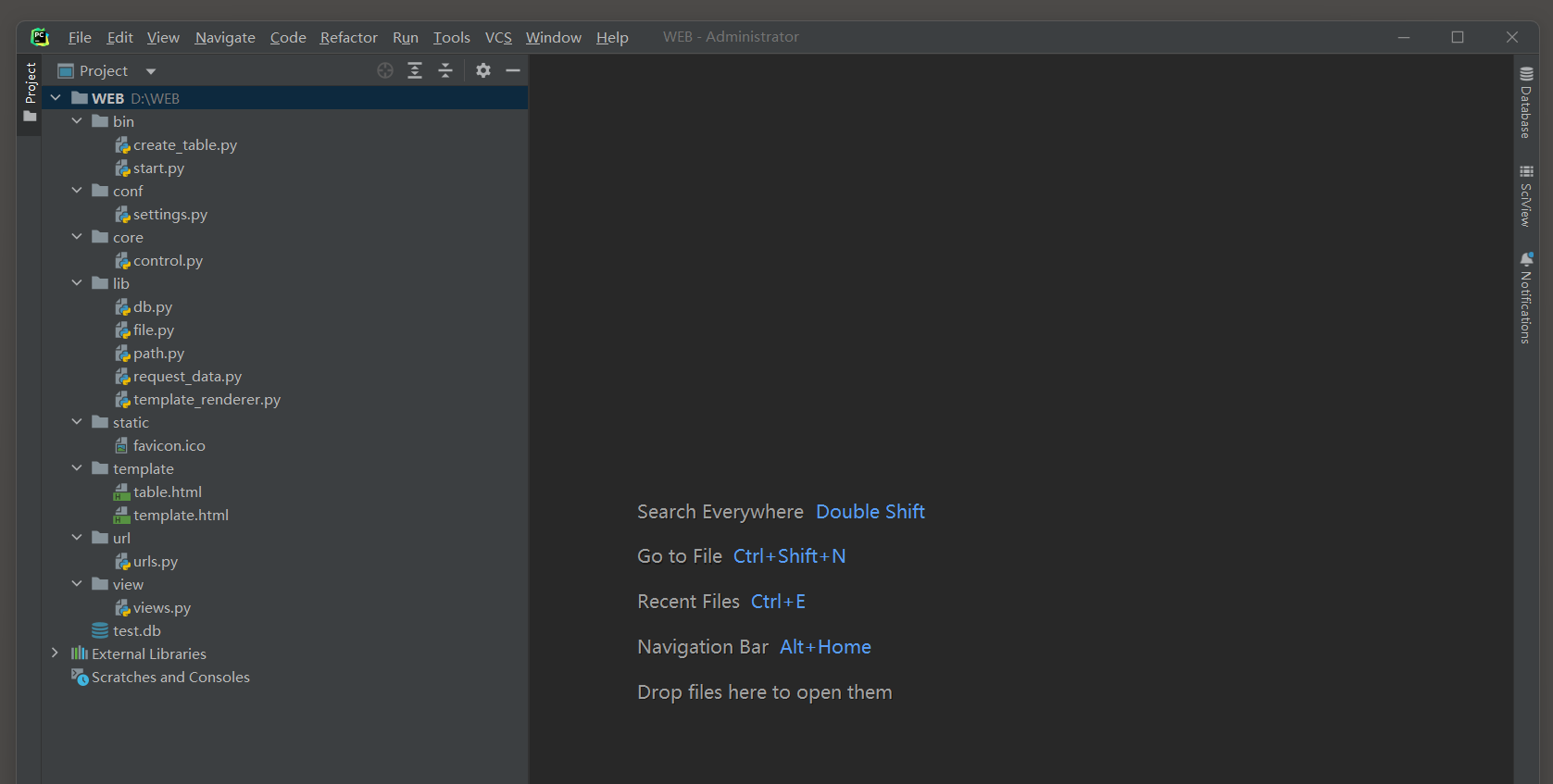
Task: Select the template.html file icon
Action: tap(121, 516)
